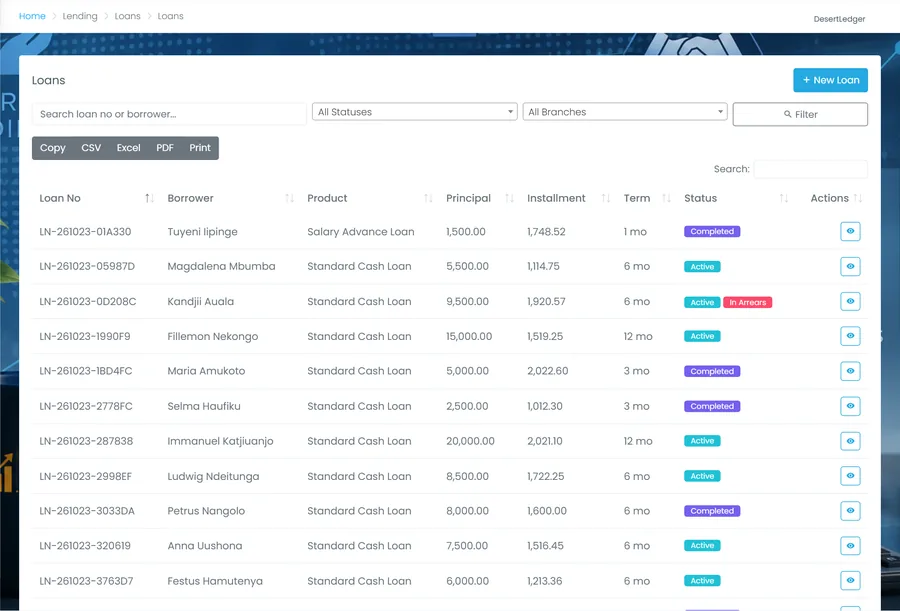Click installment value 1,600.00
This screenshot has height=611, width=900.
pos(547,511)
